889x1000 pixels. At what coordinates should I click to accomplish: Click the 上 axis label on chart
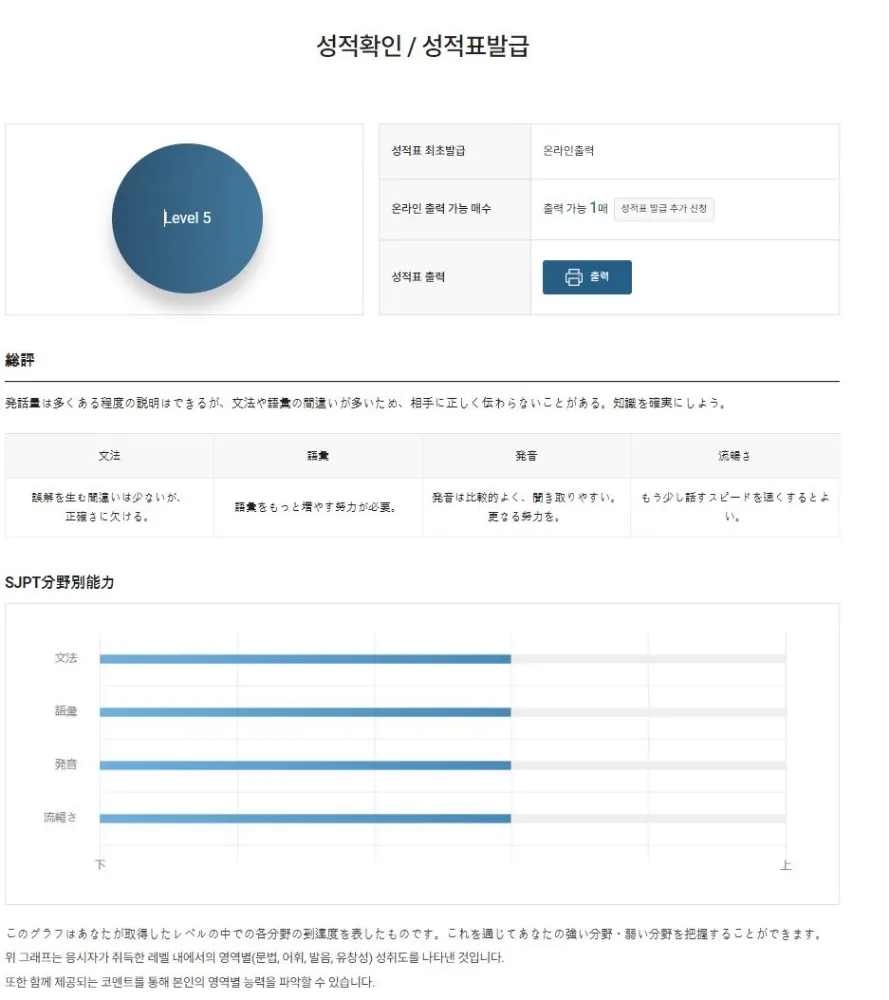[x=786, y=865]
